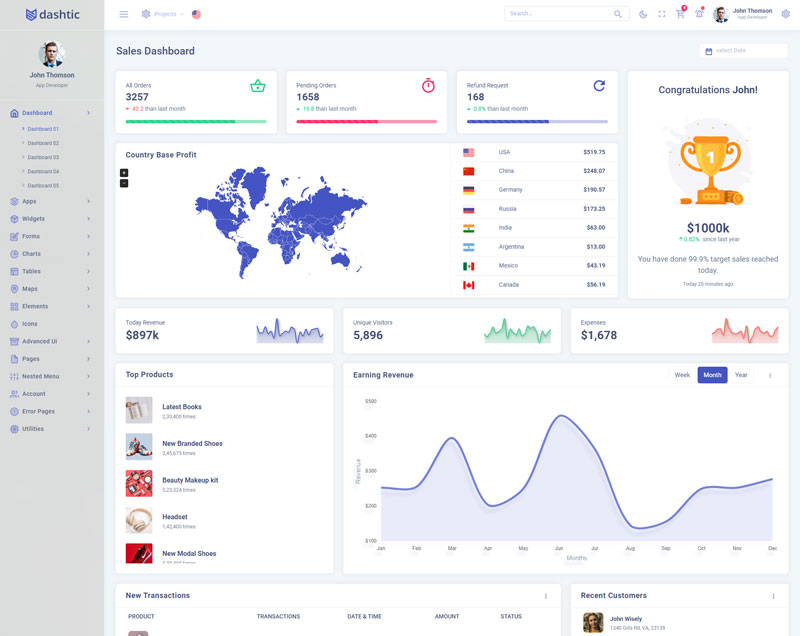Zoom out on the world map
Screen dimensions: 800x636
tap(124, 183)
